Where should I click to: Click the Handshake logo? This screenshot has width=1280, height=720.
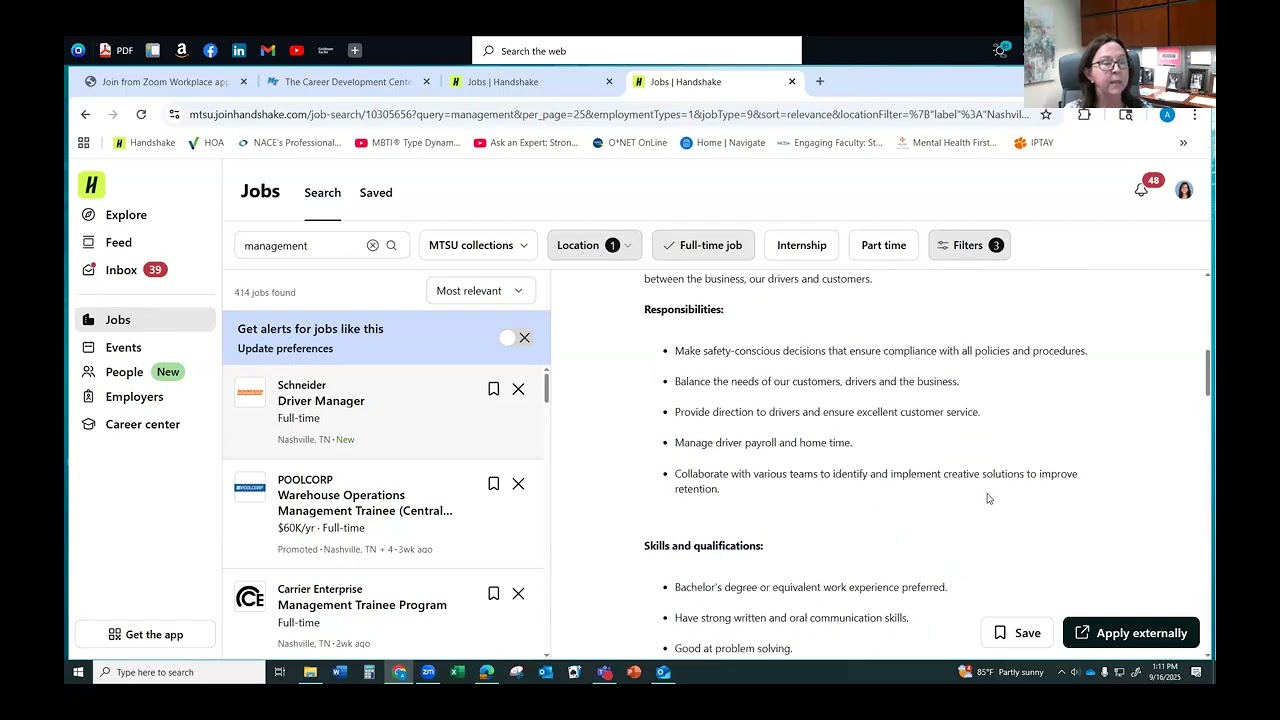[92, 185]
